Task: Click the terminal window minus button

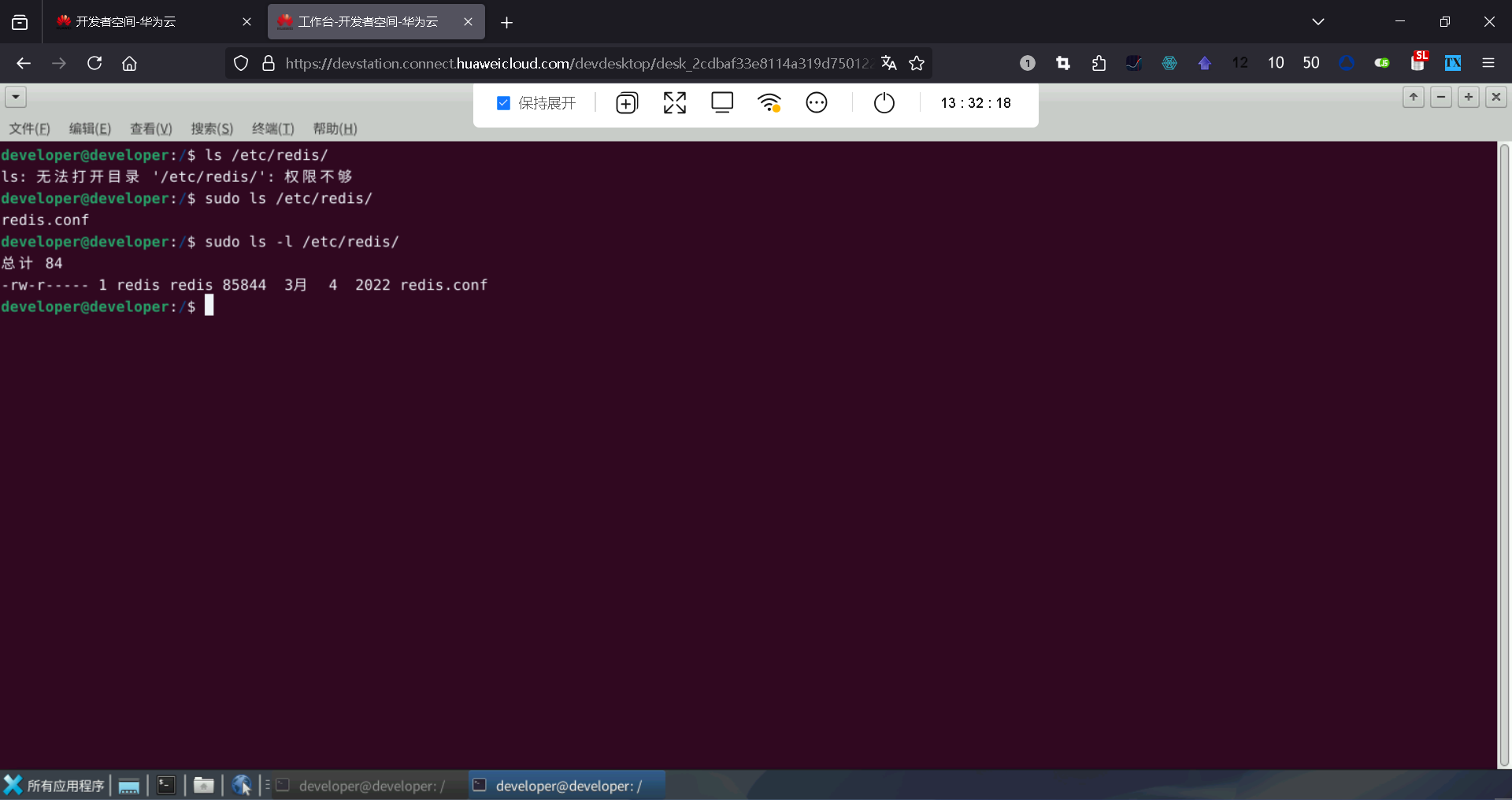Action: click(x=1441, y=97)
